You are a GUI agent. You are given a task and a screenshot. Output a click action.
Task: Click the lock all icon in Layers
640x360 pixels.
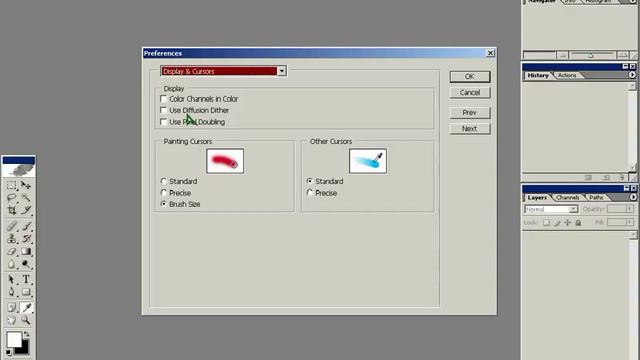click(x=578, y=222)
